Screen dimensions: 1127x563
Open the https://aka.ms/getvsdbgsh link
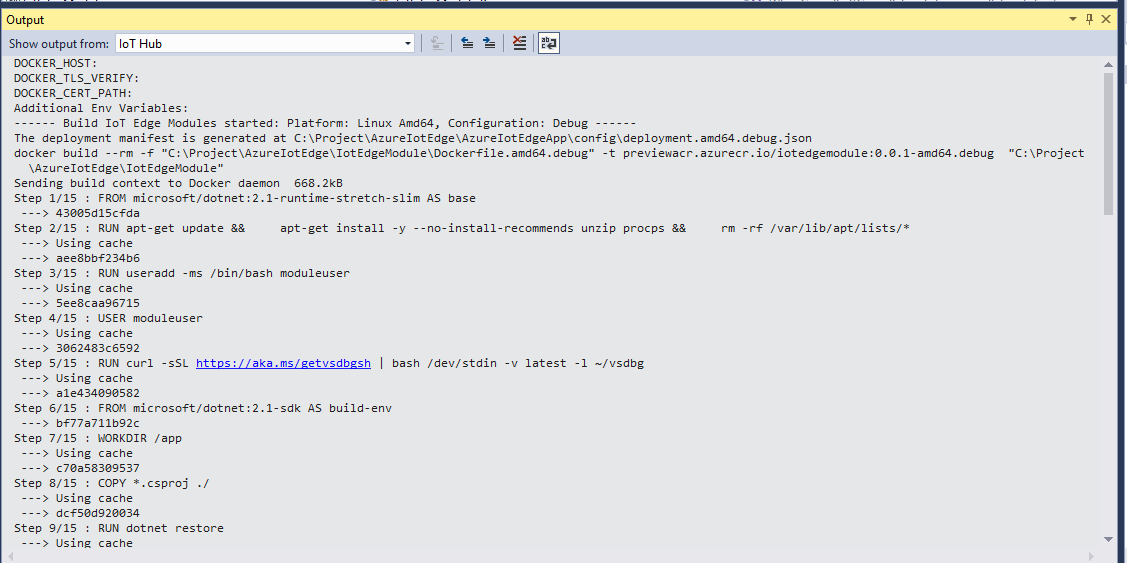[x=283, y=363]
